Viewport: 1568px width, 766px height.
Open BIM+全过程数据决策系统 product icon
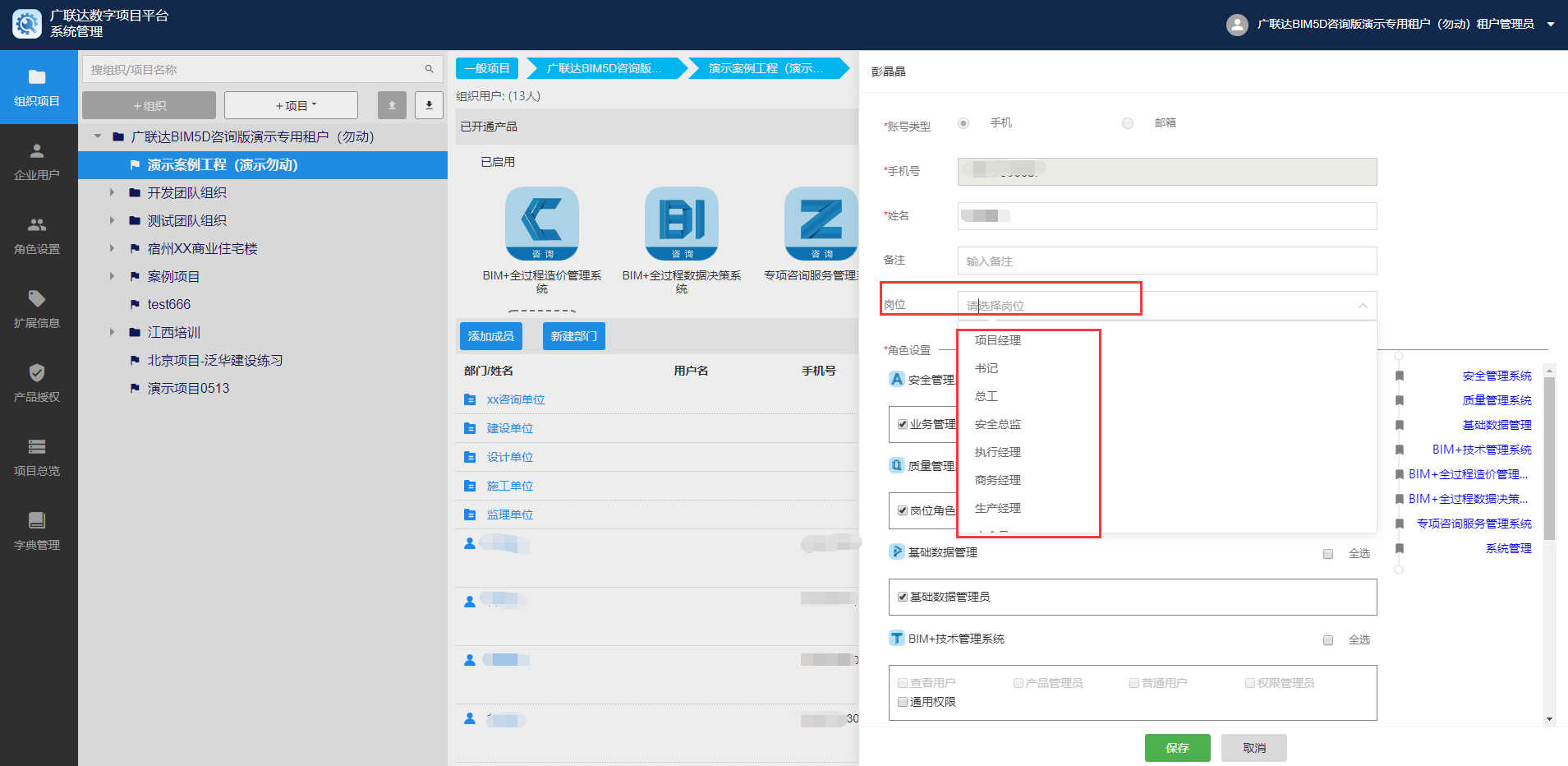pyautogui.click(x=682, y=224)
